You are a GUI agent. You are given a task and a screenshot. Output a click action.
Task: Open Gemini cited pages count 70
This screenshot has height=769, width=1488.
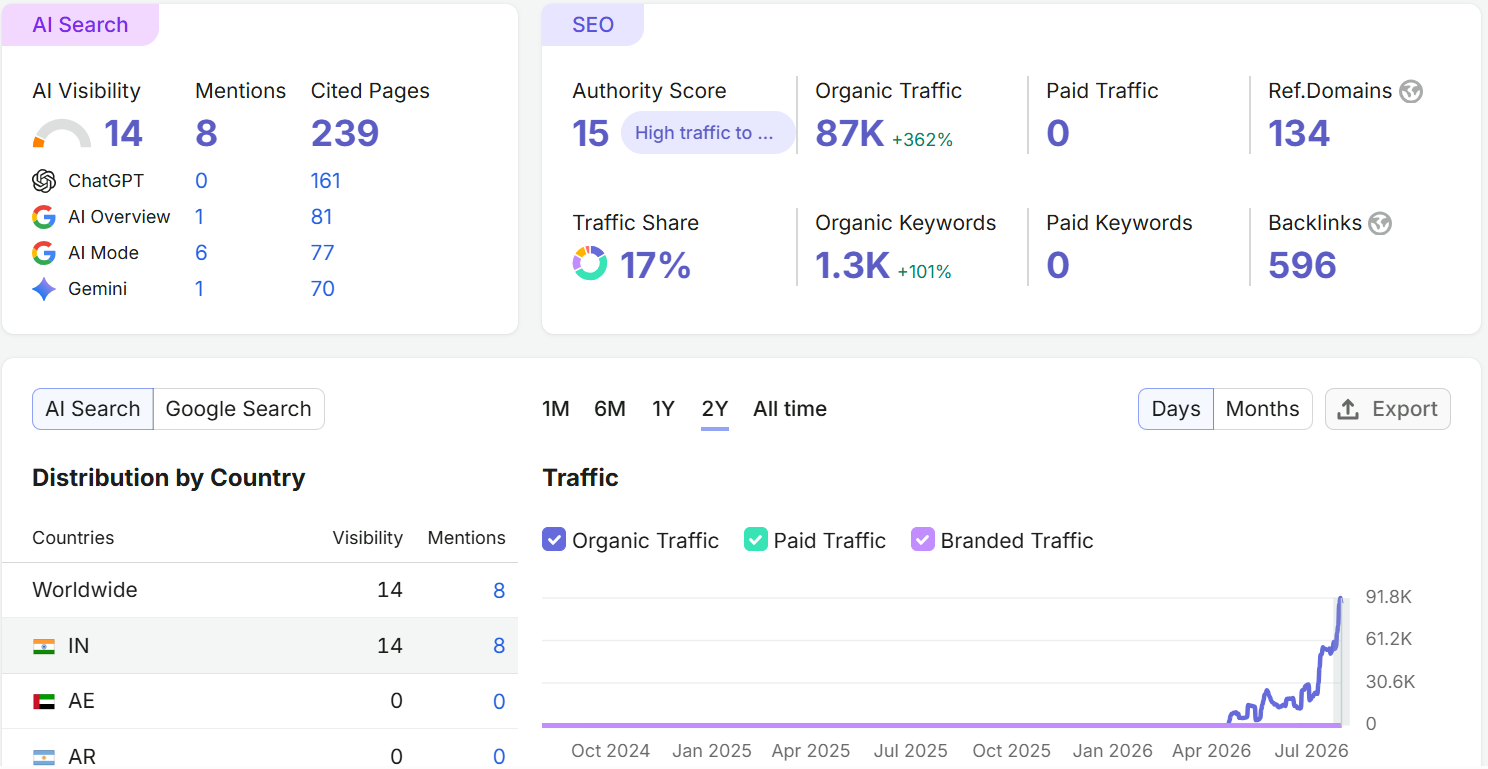click(x=323, y=289)
